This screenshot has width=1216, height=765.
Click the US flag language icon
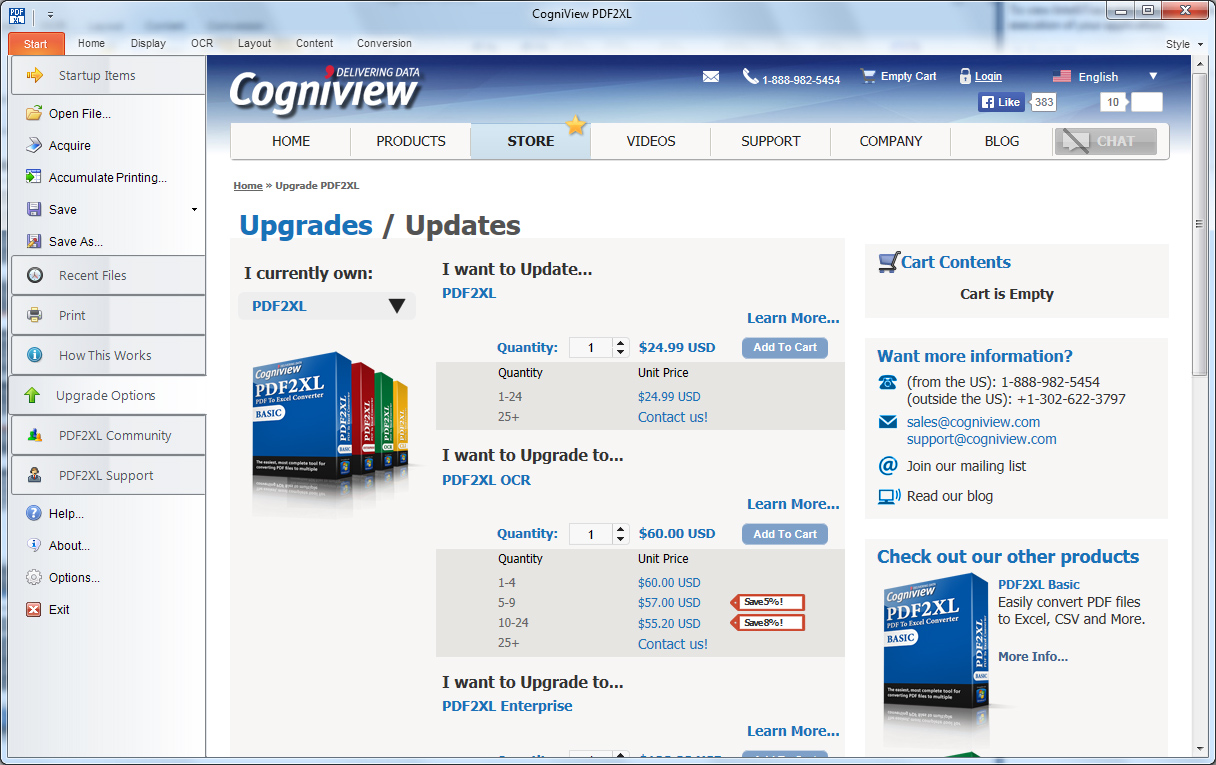(1062, 76)
